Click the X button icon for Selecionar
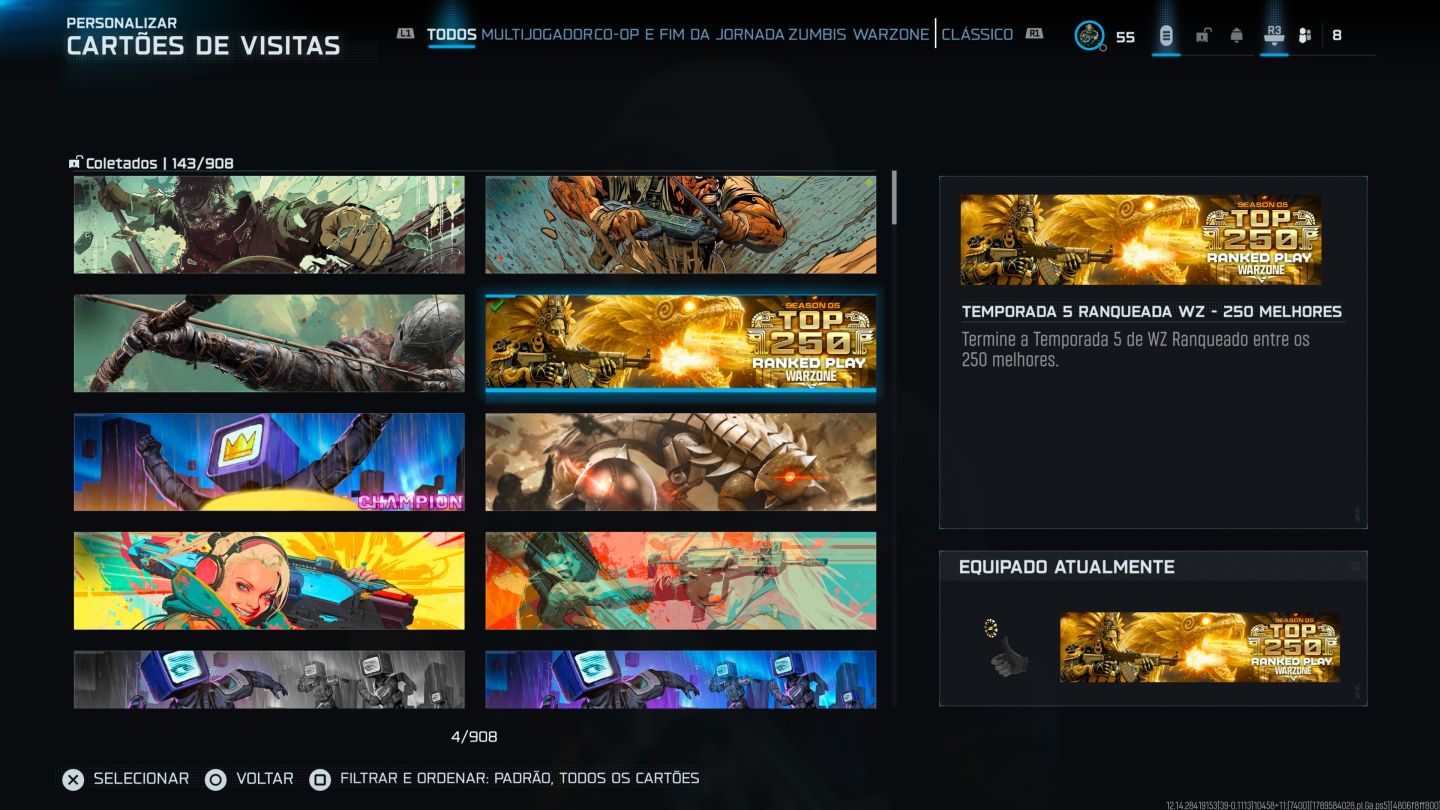 [x=73, y=779]
